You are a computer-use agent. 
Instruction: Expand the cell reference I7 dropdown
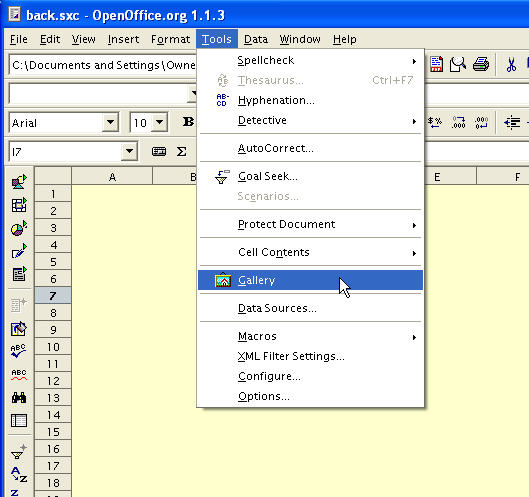click(x=129, y=151)
